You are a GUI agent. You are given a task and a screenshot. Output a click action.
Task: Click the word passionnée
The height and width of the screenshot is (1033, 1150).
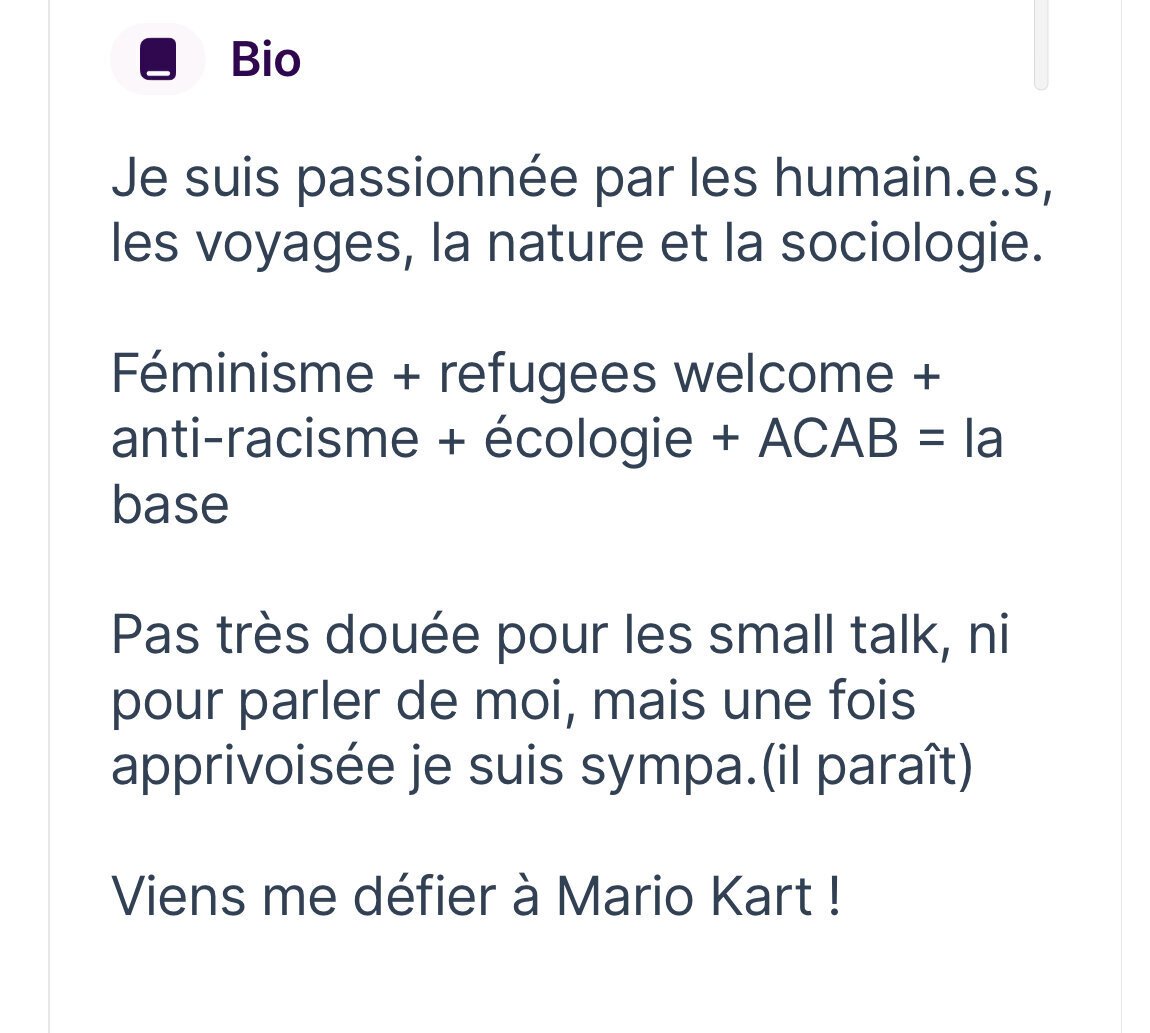pos(437,180)
